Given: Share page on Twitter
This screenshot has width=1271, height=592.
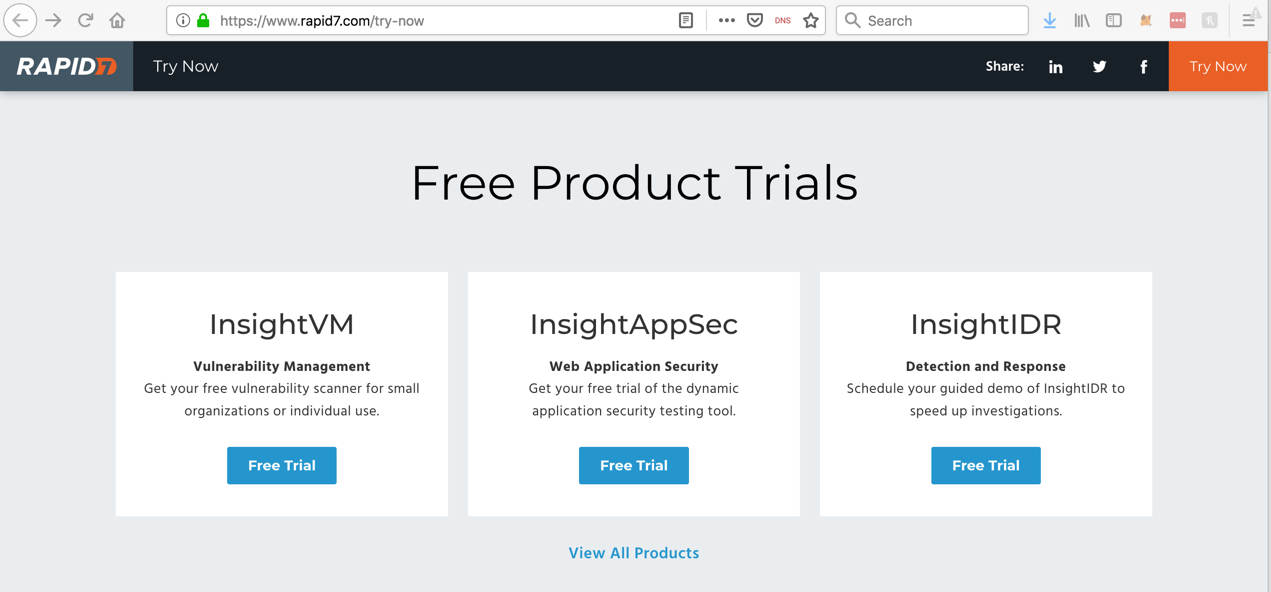Looking at the screenshot, I should pyautogui.click(x=1099, y=67).
